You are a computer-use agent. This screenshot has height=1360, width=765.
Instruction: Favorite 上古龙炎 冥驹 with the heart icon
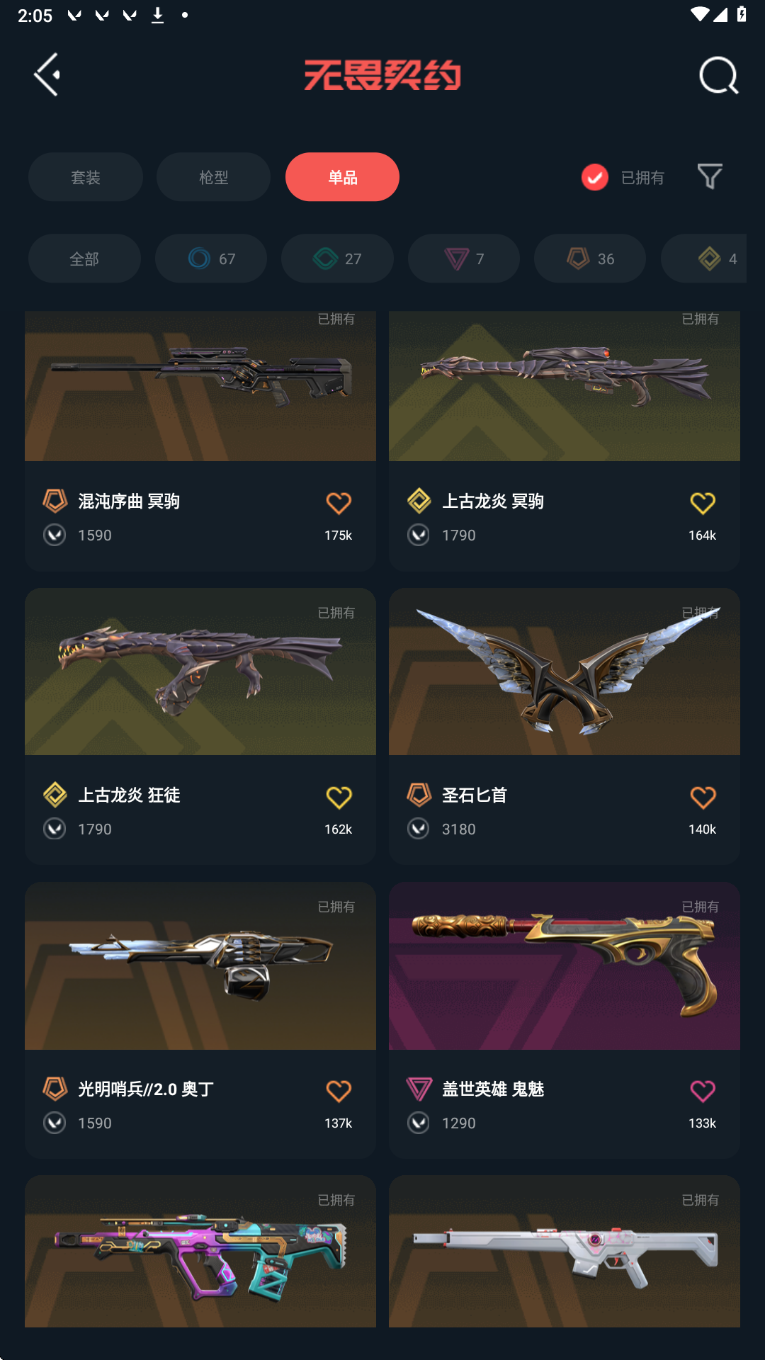pyautogui.click(x=703, y=503)
